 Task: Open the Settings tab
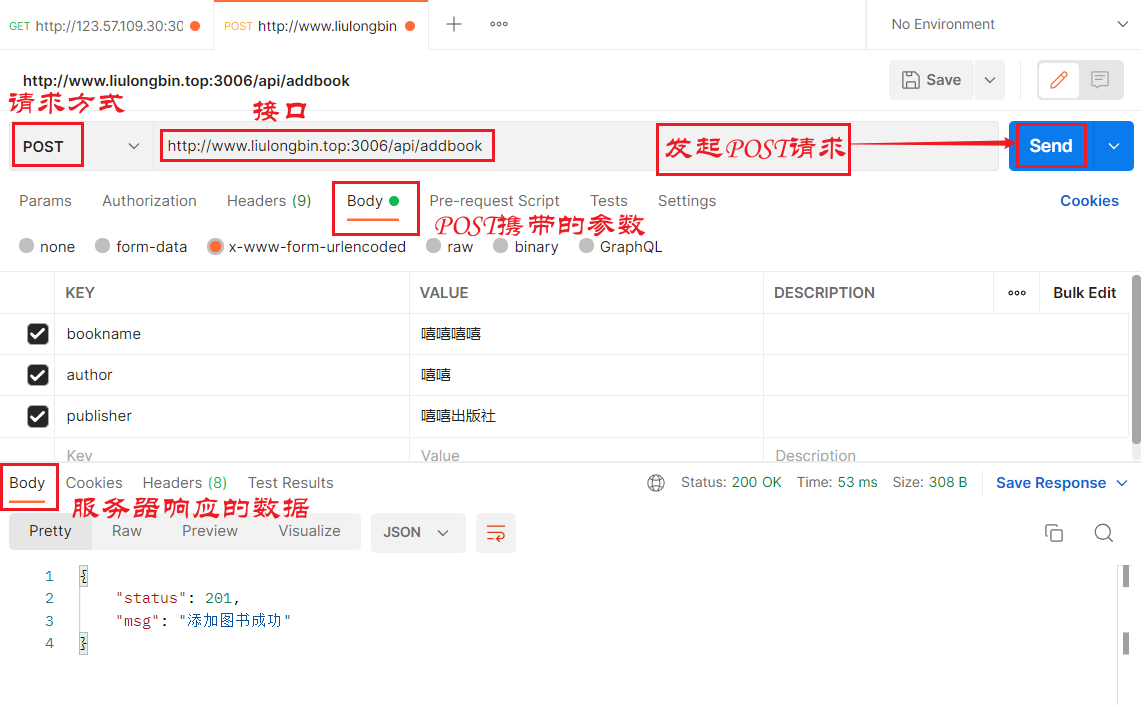point(687,201)
